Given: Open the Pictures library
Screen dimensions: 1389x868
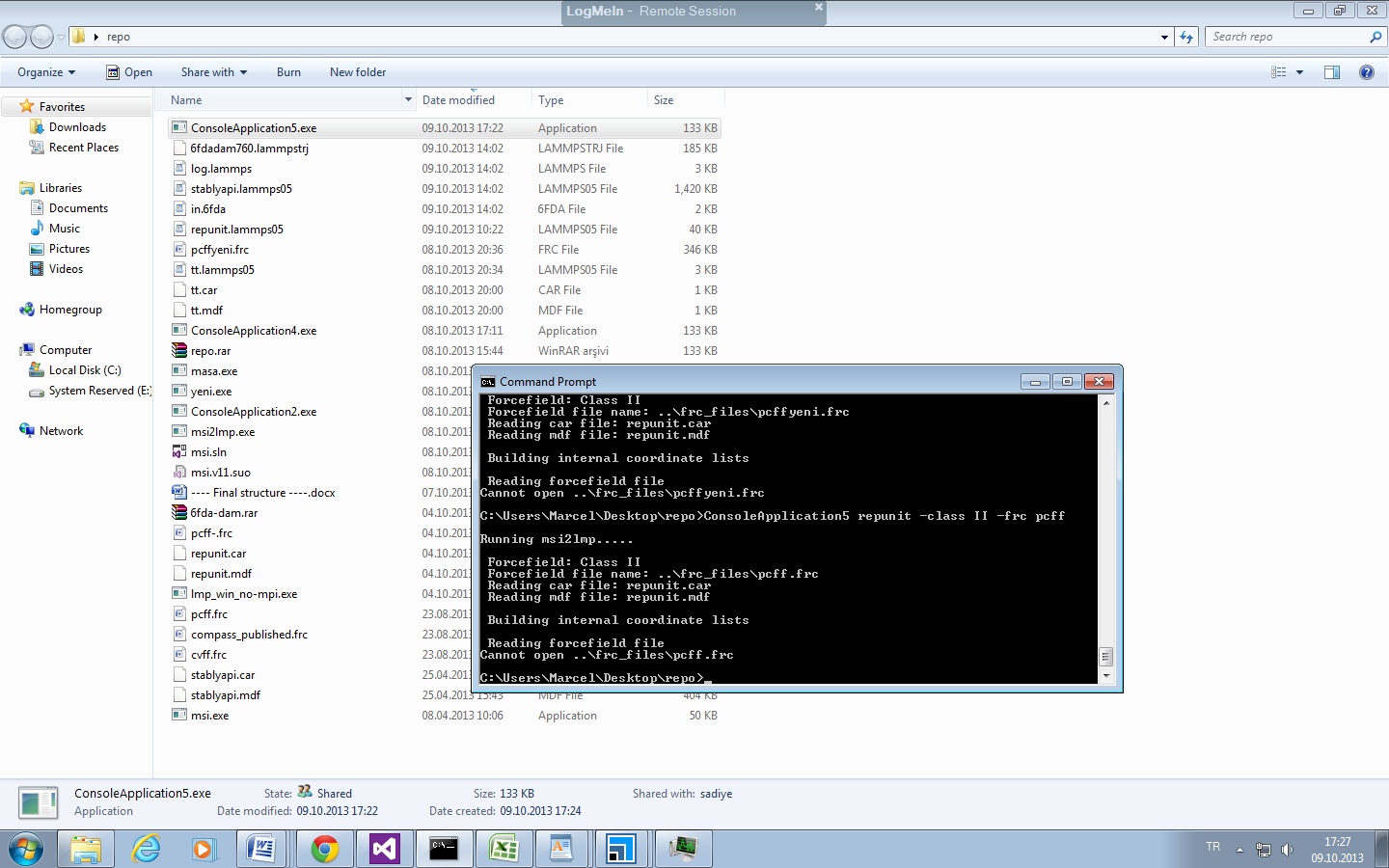Looking at the screenshot, I should point(68,249).
